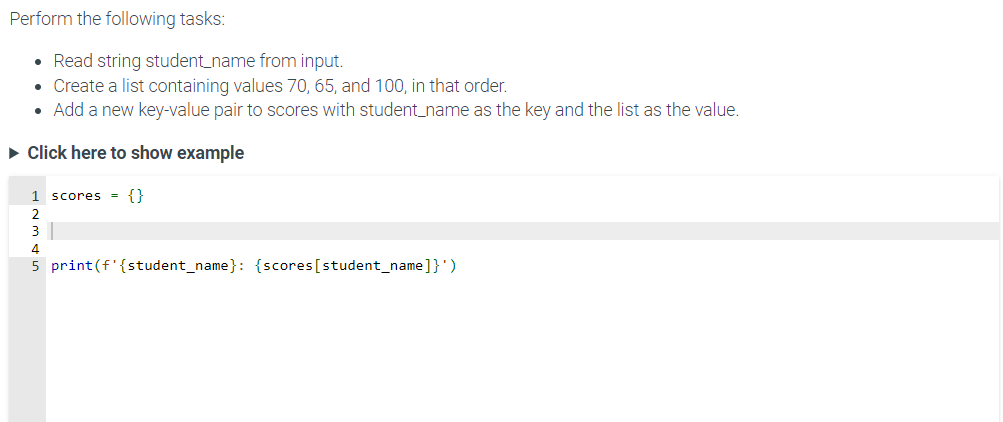
Task: Click line number 2 in the gutter
Action: 35,214
